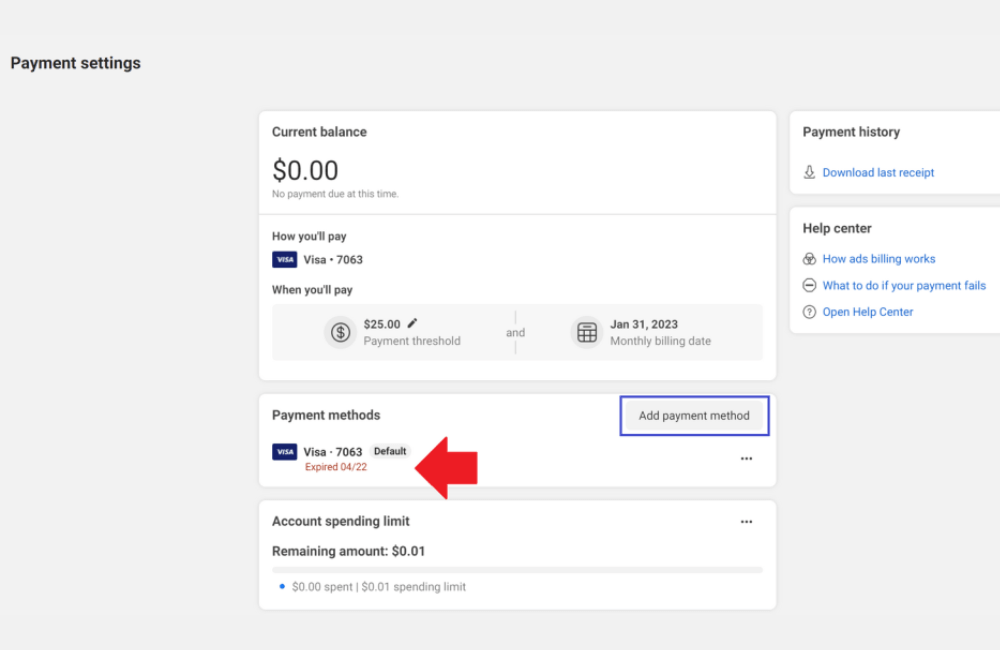
Task: Click the Default badge on Visa 7063
Action: 390,450
